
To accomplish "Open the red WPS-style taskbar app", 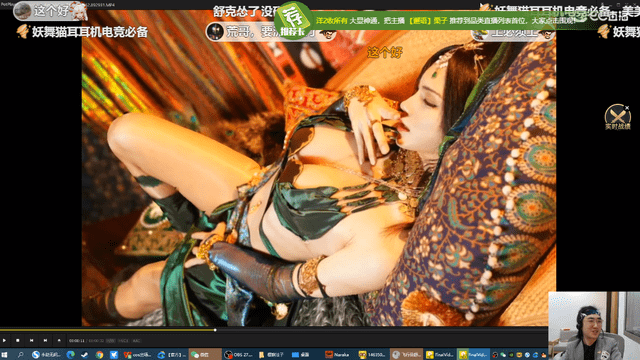I will click(138, 355).
